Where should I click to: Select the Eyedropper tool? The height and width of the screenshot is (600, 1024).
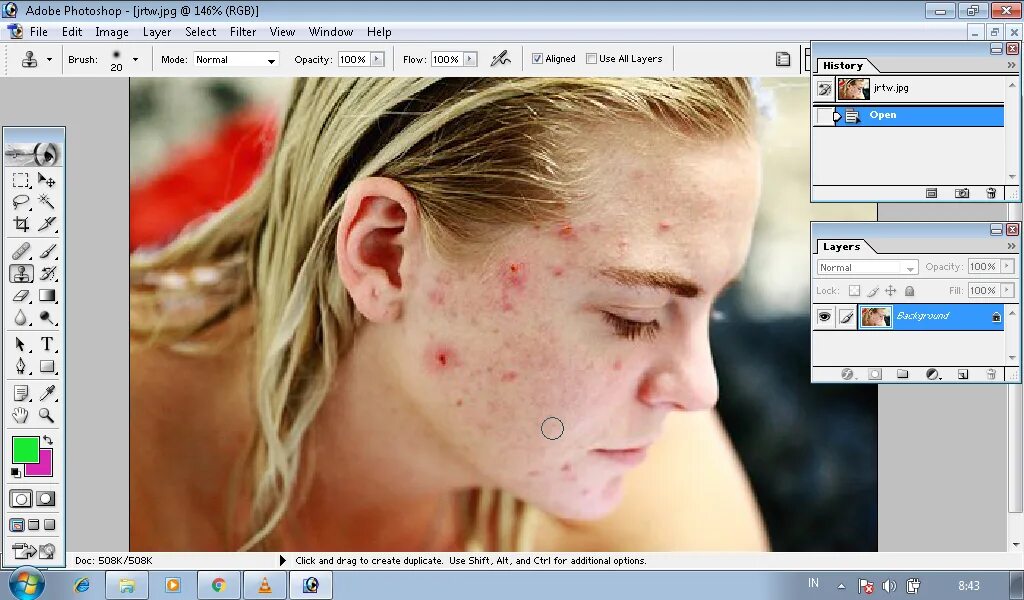tap(46, 393)
